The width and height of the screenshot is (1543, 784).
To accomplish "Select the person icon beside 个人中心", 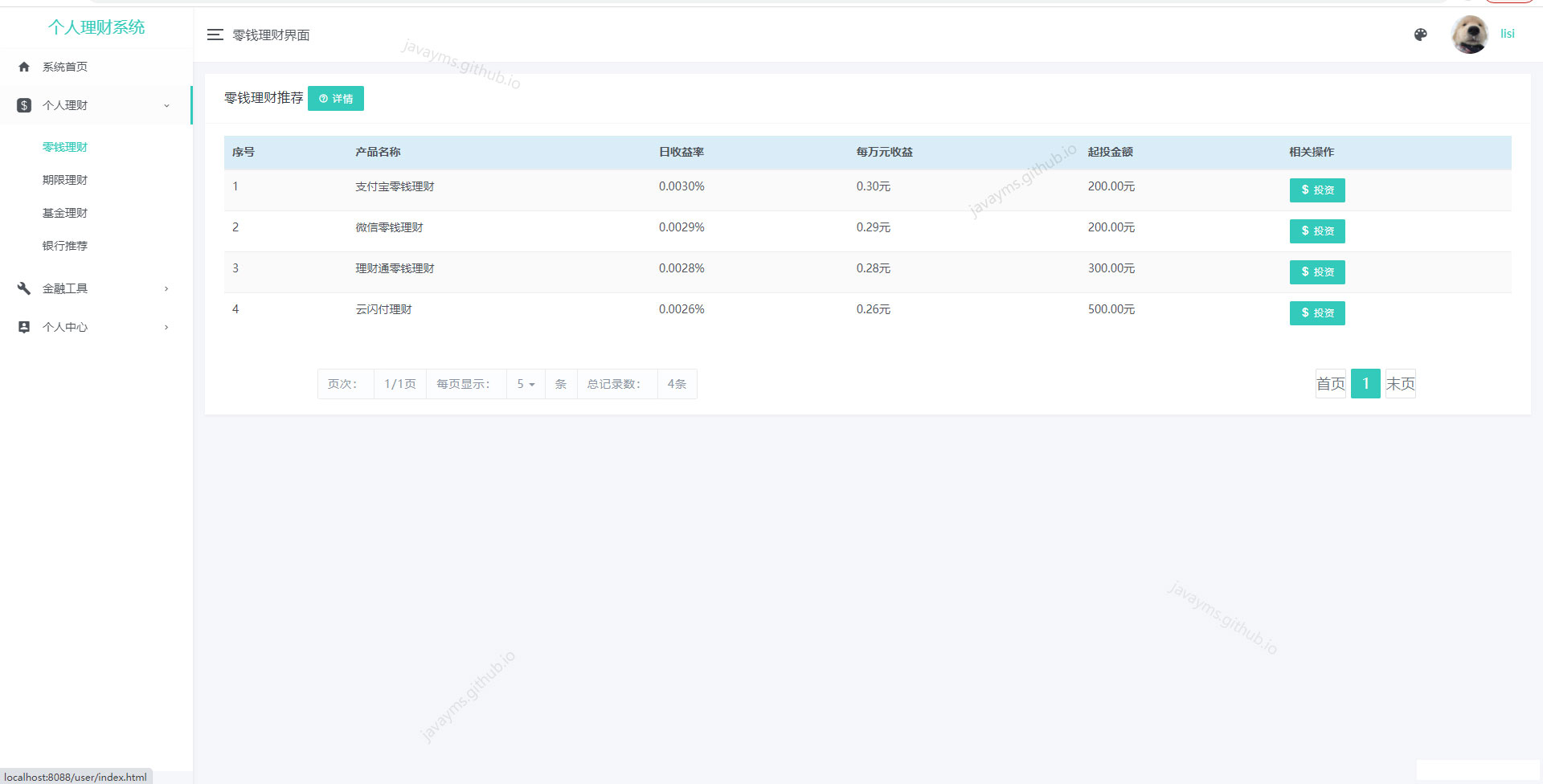I will [x=24, y=327].
